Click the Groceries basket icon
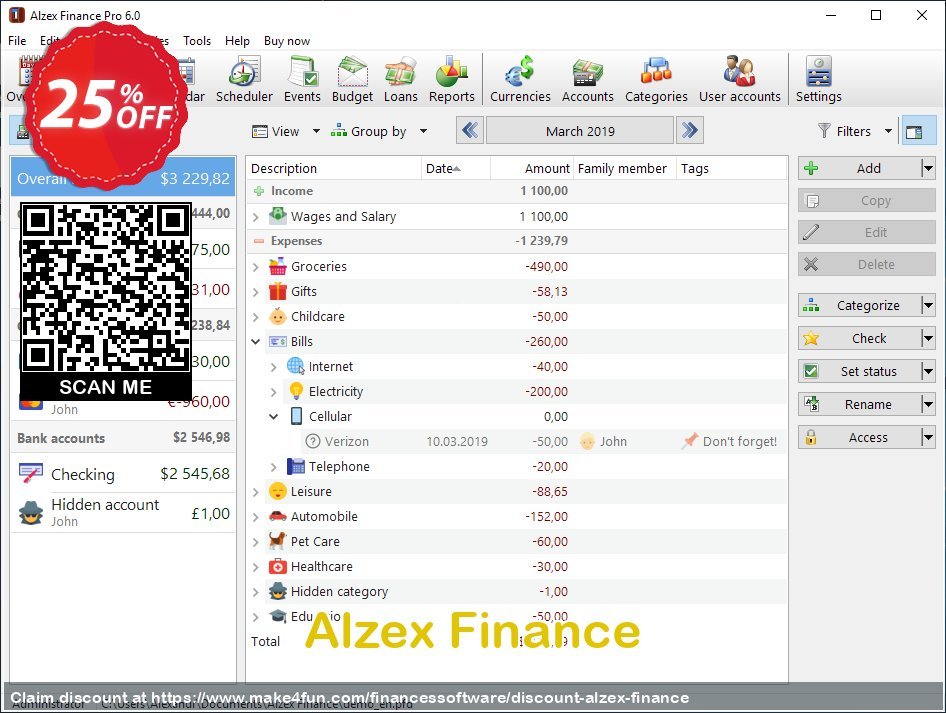946x713 pixels. [278, 266]
